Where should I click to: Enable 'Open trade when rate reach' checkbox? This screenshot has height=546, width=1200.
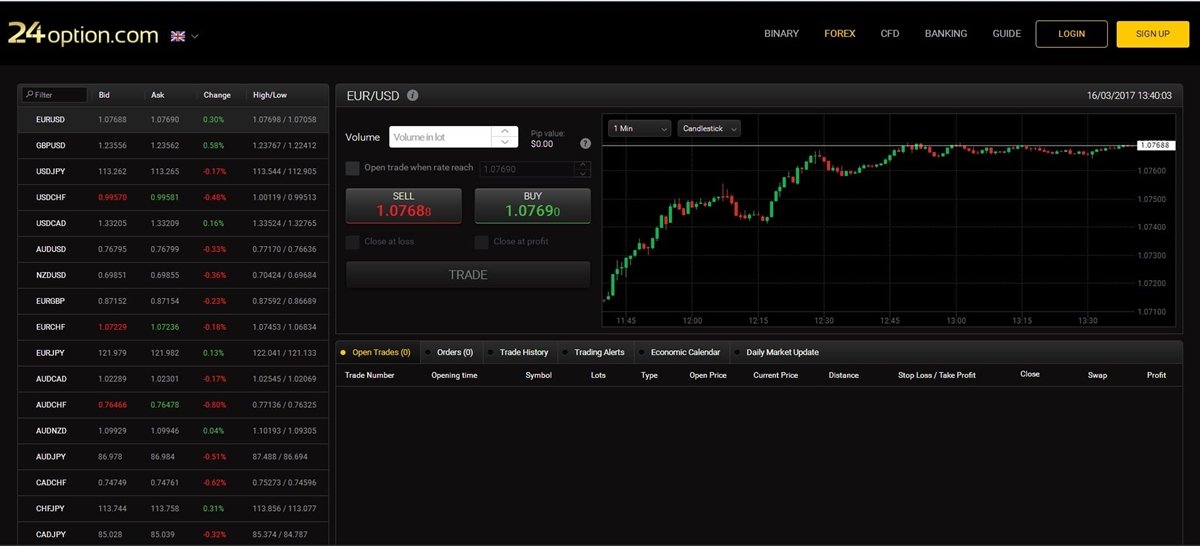[352, 168]
